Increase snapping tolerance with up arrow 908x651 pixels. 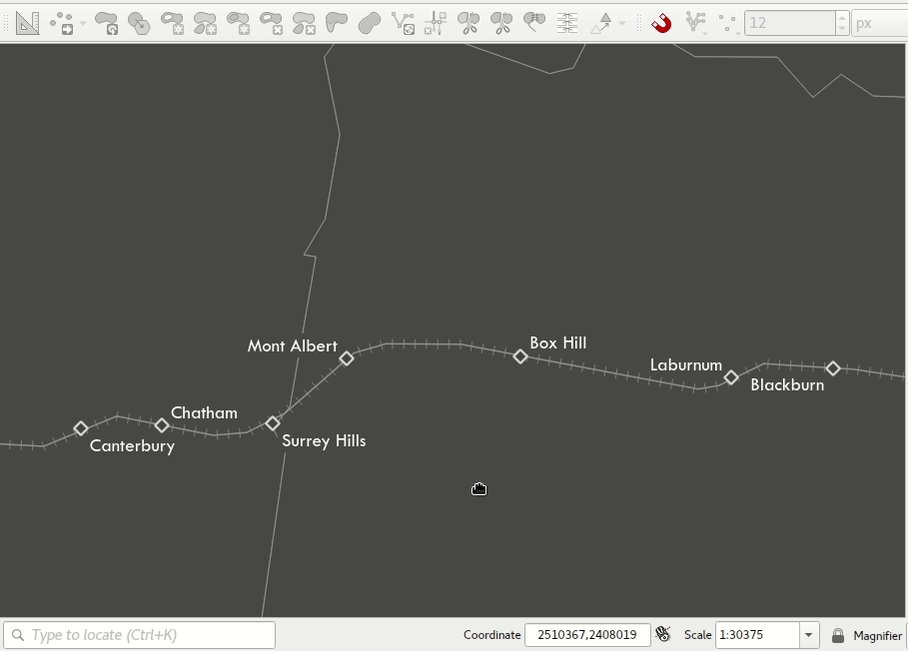coord(843,17)
